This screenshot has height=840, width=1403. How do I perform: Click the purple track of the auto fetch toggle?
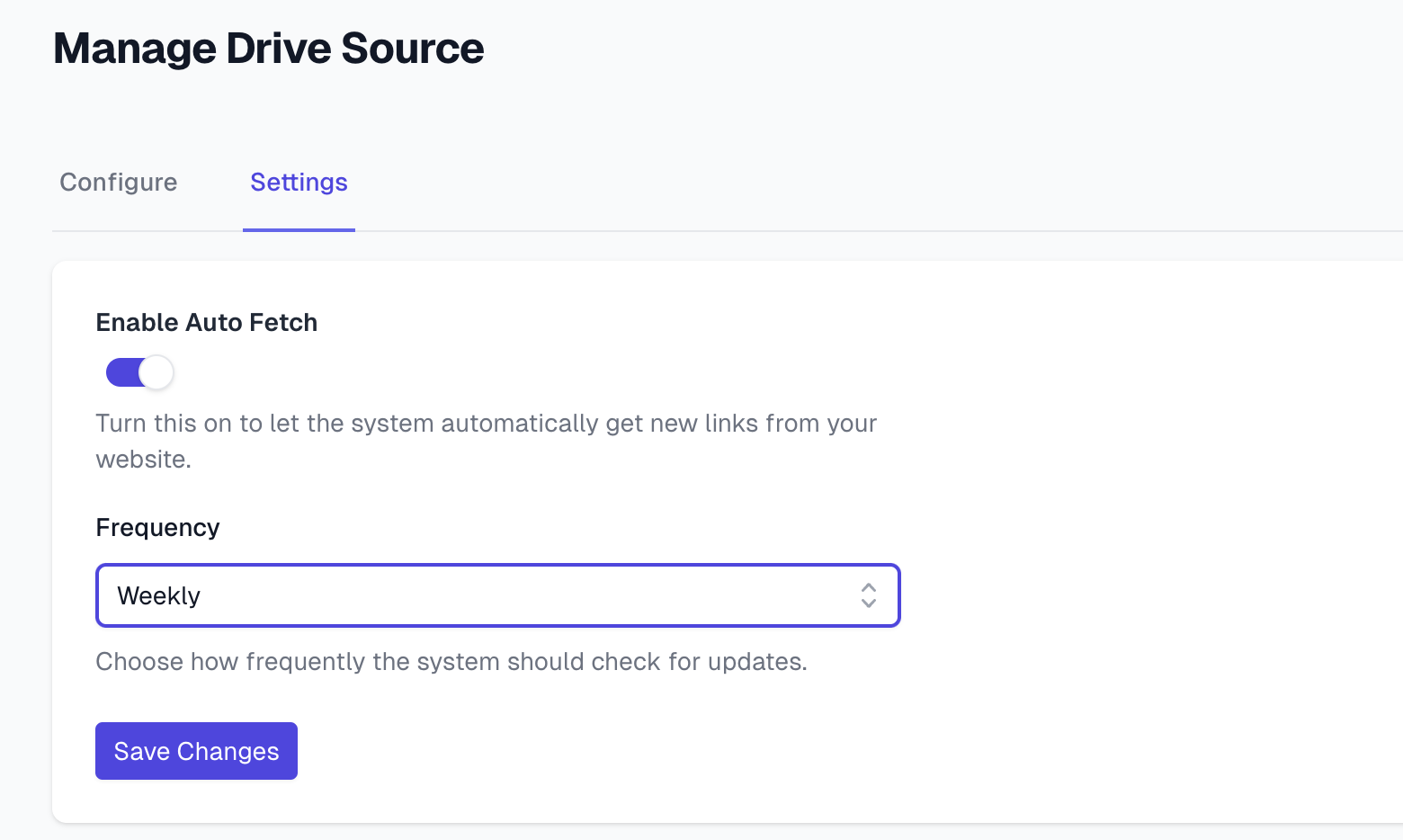tap(121, 372)
